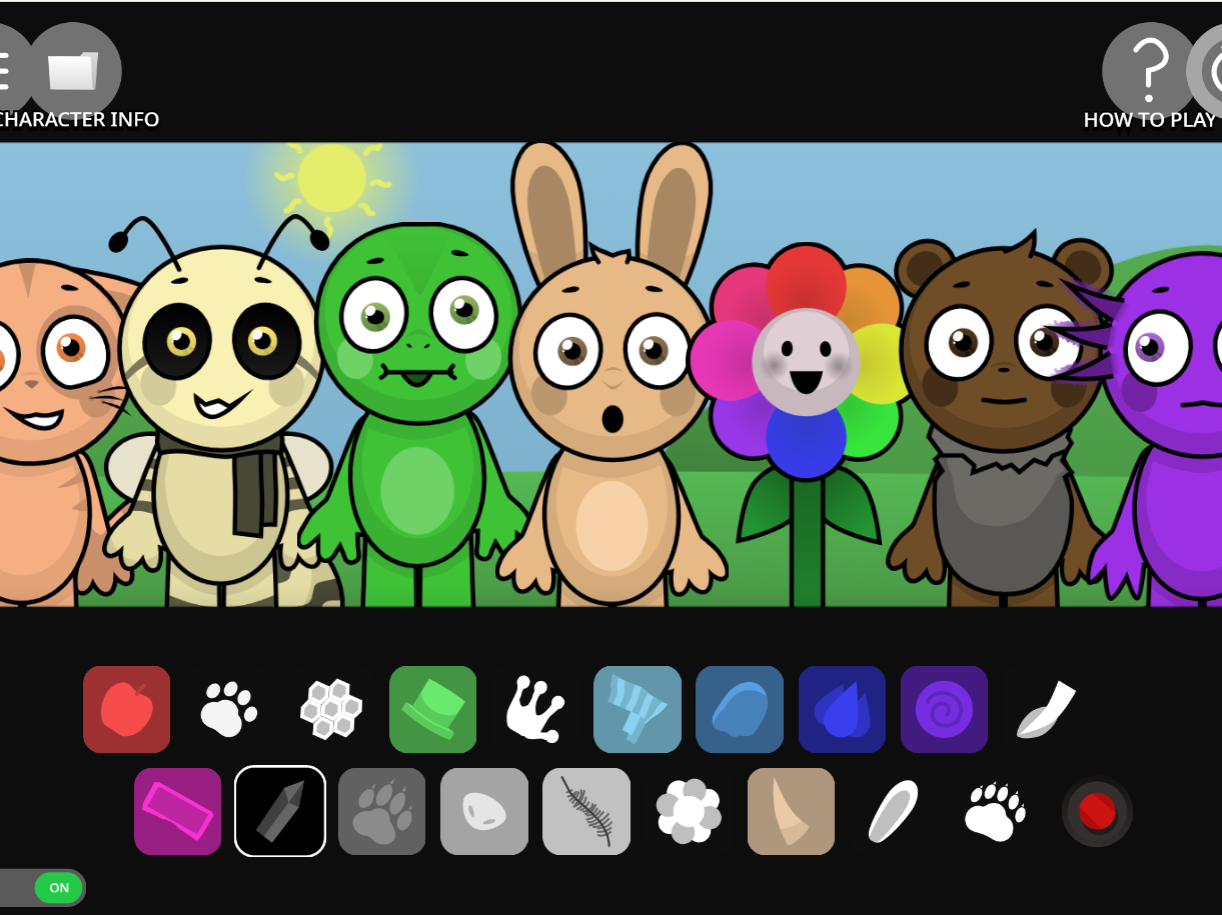Open Character Info folder button
1222x915 pixels.
coord(74,72)
